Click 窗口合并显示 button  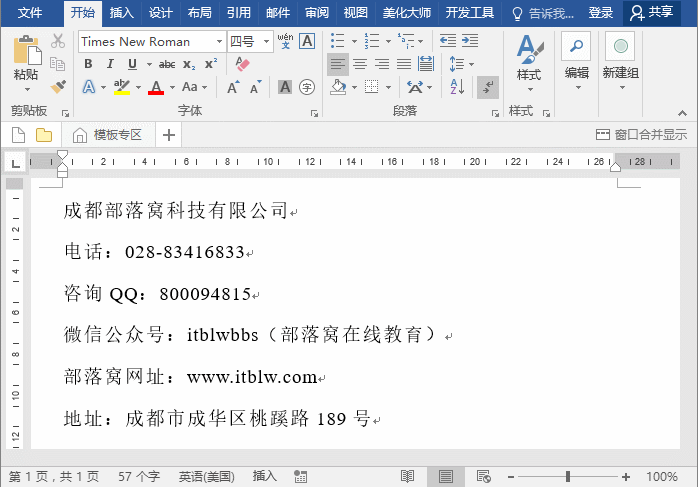641,135
